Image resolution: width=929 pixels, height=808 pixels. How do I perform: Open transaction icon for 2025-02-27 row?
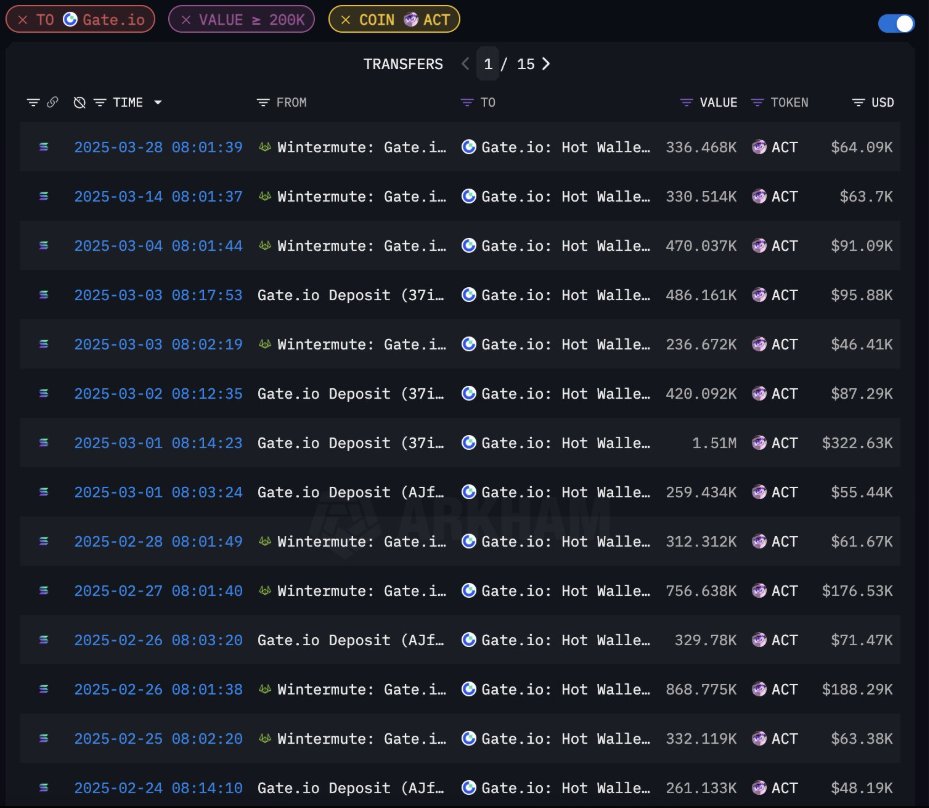pos(43,590)
